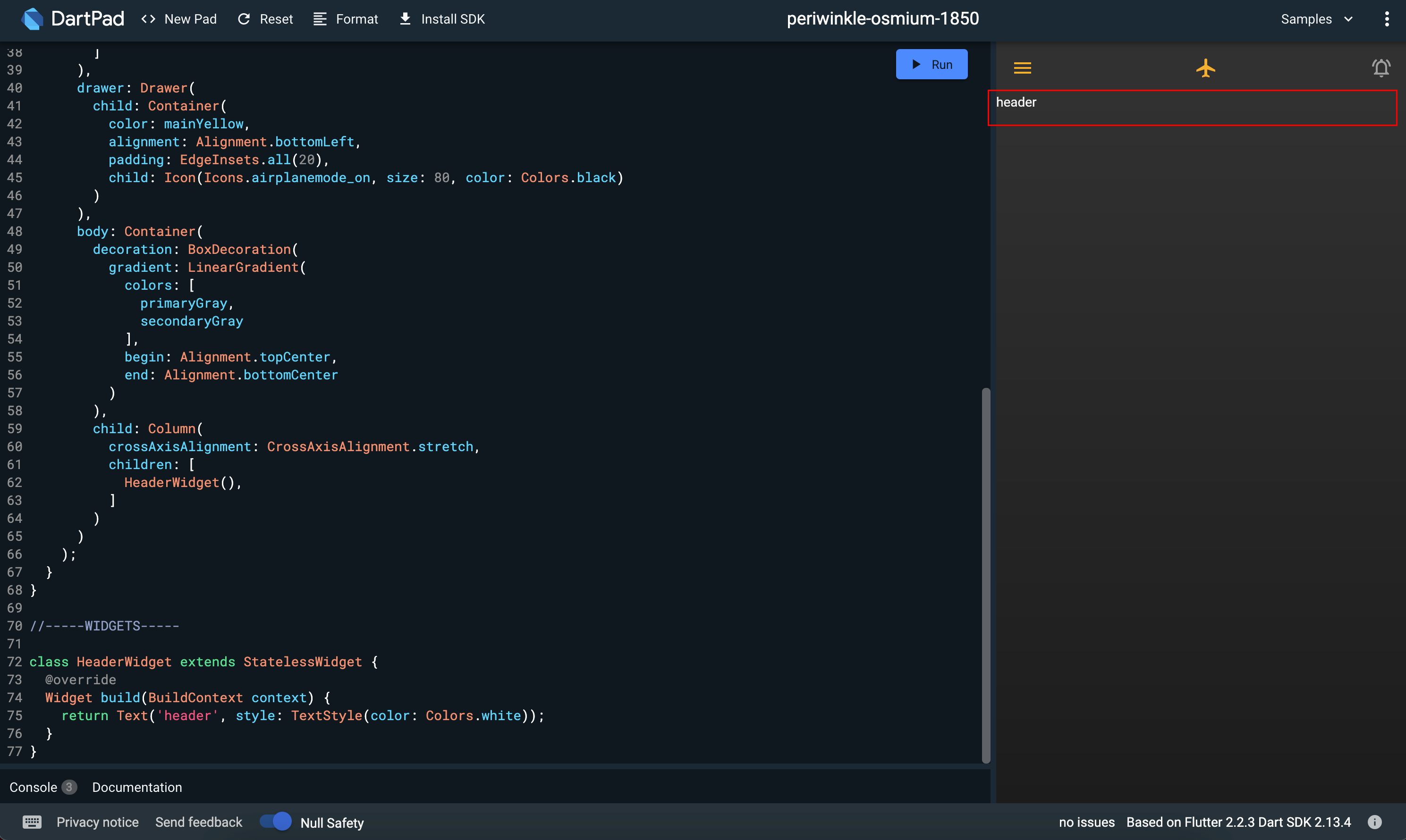
Task: Click the Format button in toolbar
Action: (346, 19)
